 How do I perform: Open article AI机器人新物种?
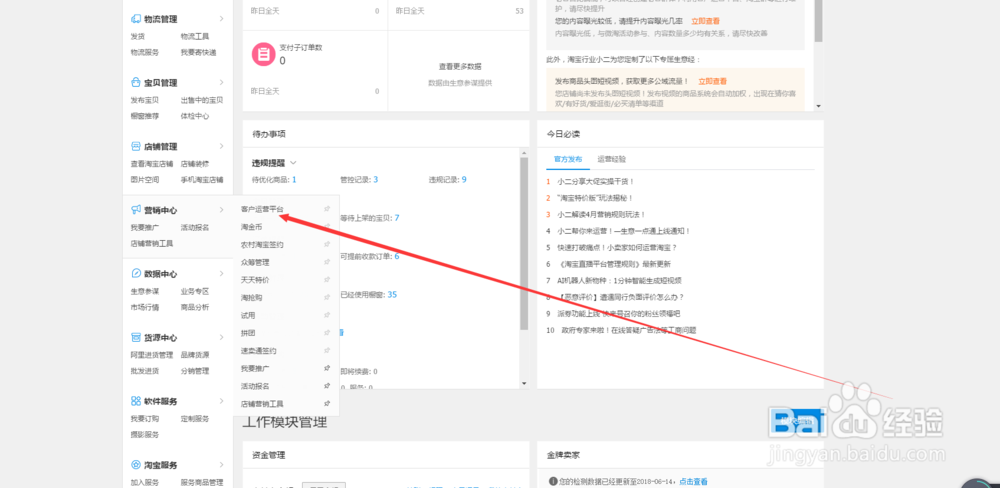(619, 281)
